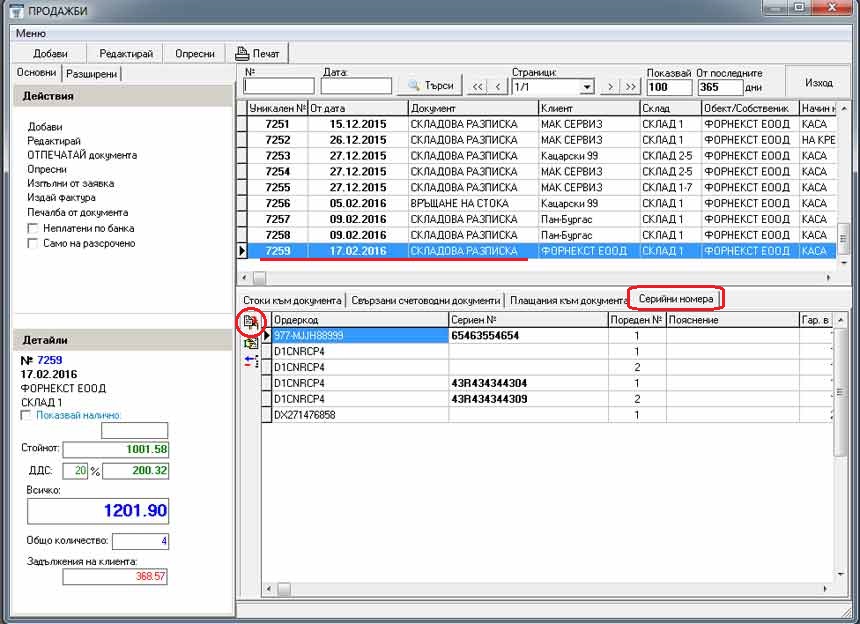
Task: Go to the next page with >
Action: (610, 87)
